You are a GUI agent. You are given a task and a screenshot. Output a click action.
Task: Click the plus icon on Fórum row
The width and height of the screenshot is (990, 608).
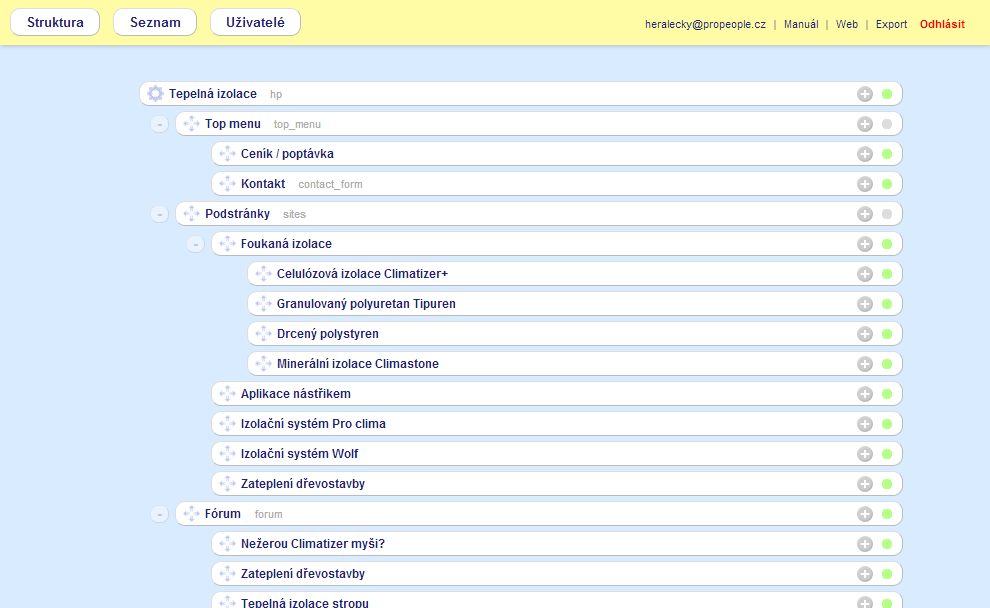coord(865,514)
